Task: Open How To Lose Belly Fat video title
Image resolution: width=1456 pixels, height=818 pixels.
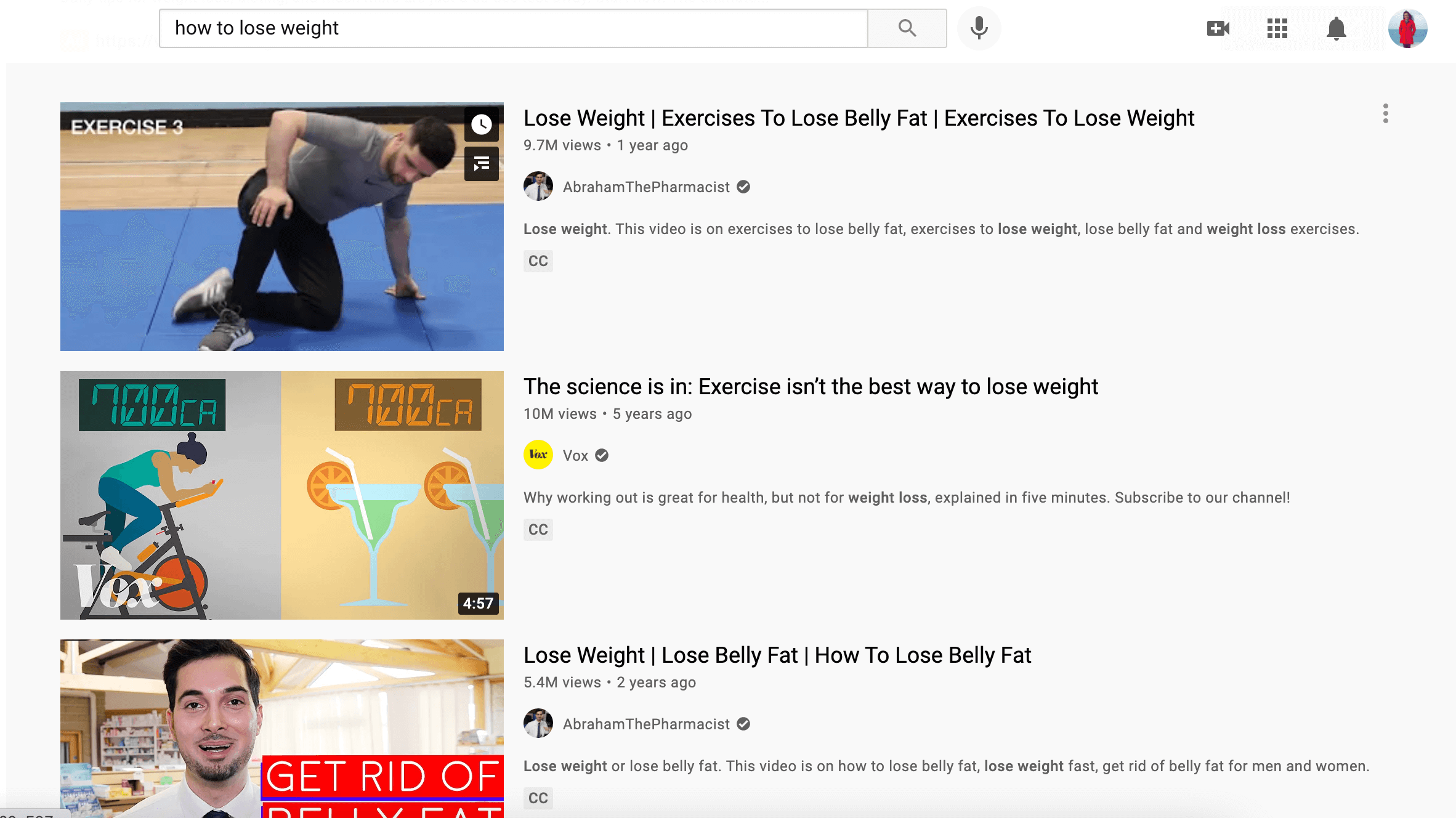Action: click(x=777, y=655)
